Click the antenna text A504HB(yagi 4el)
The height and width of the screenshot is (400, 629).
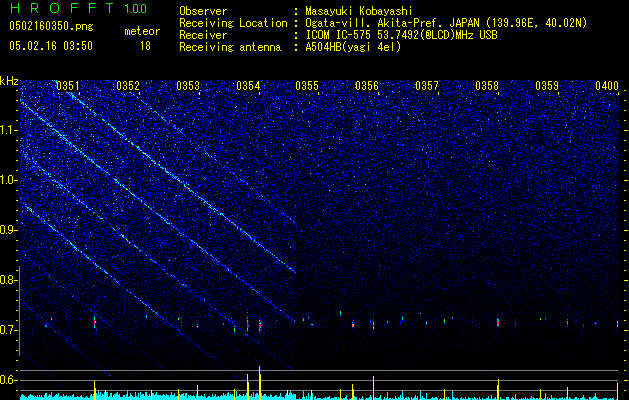click(x=353, y=47)
